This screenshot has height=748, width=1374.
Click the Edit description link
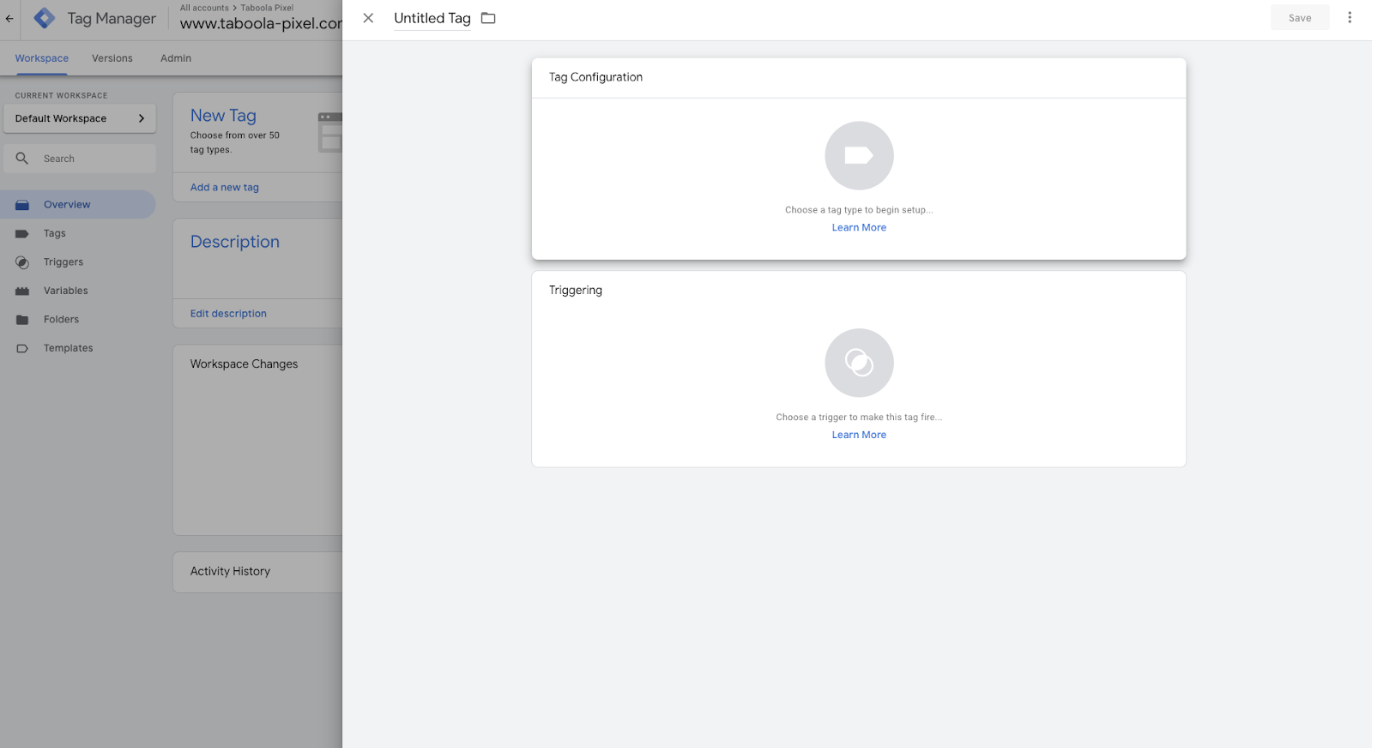(228, 313)
